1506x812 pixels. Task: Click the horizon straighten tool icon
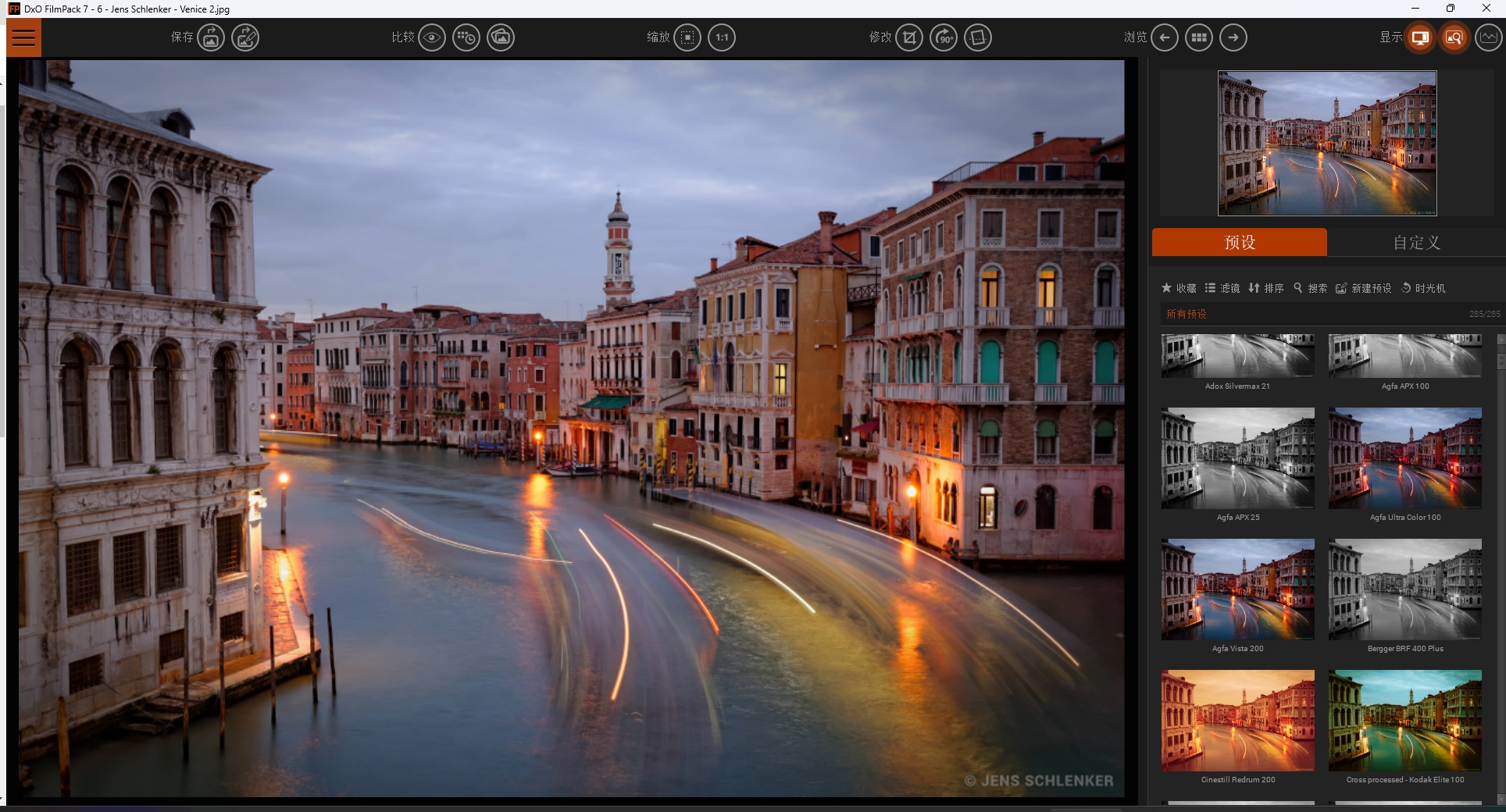click(x=978, y=37)
